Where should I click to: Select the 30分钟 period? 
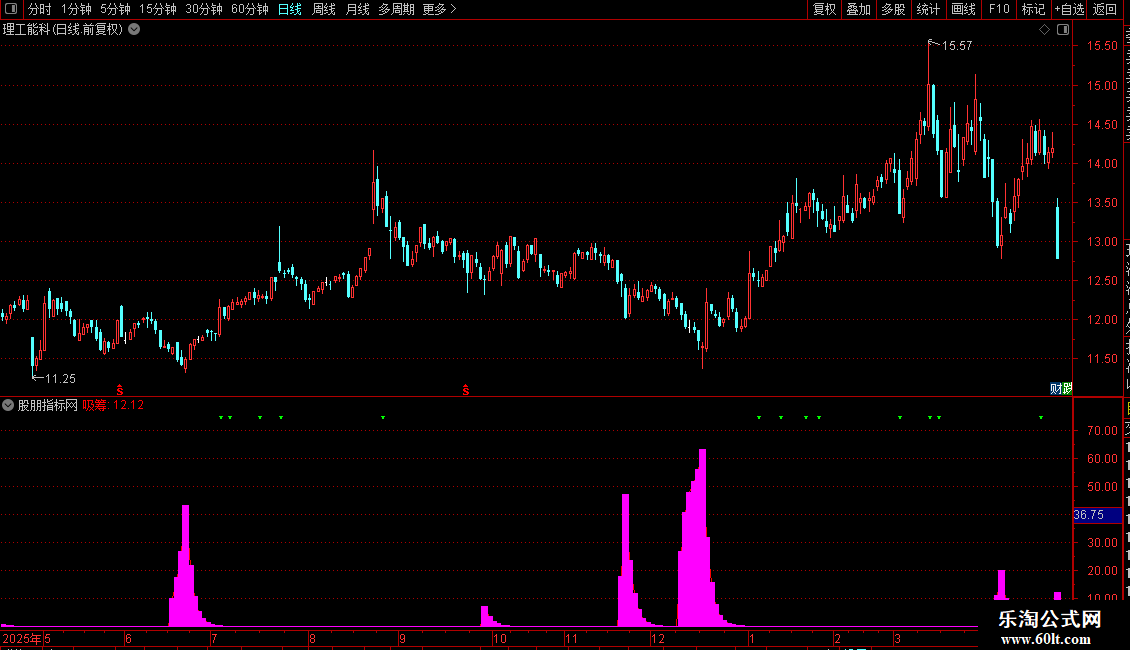tap(203, 9)
